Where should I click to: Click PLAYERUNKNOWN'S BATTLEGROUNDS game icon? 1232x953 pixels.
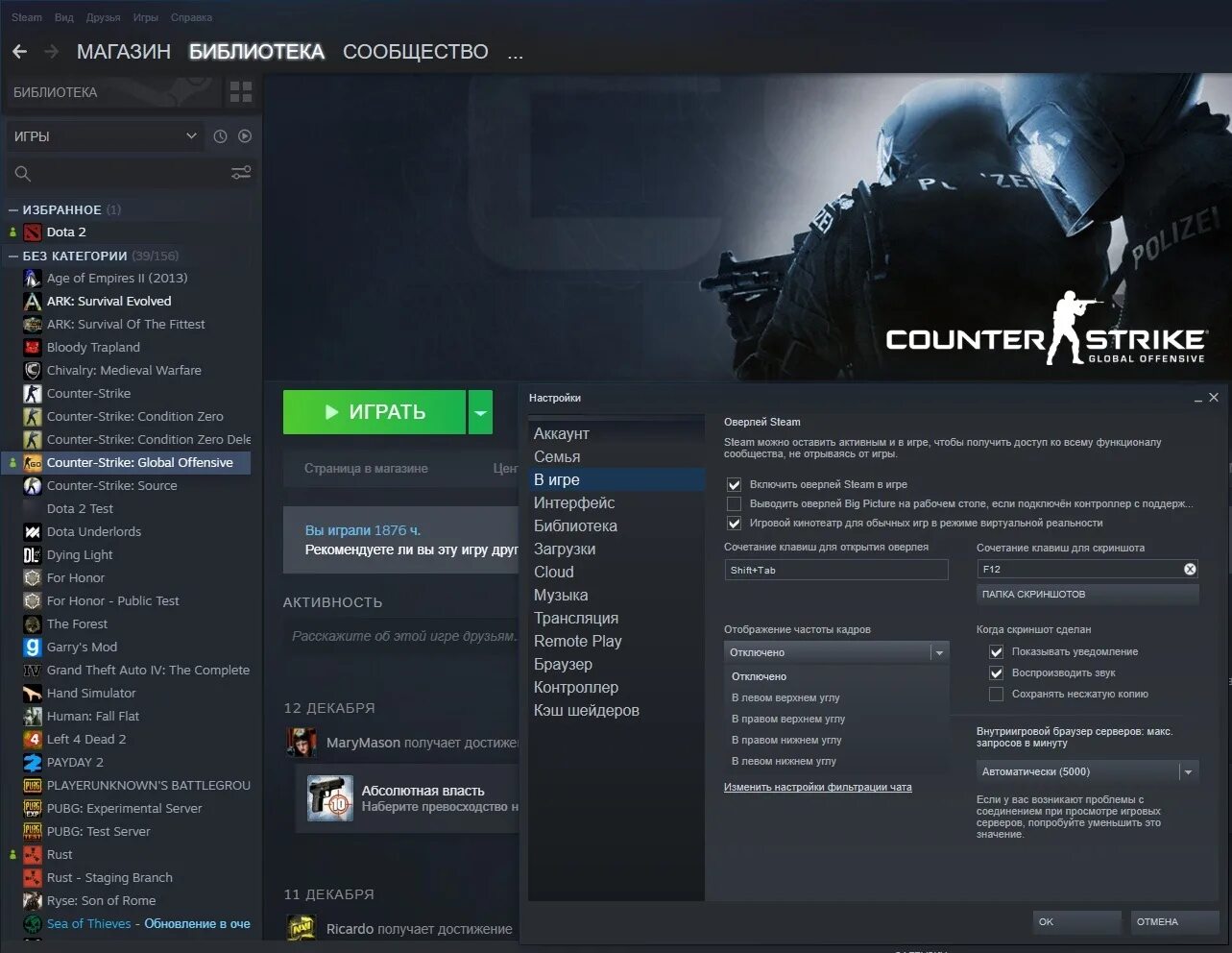pyautogui.click(x=33, y=786)
